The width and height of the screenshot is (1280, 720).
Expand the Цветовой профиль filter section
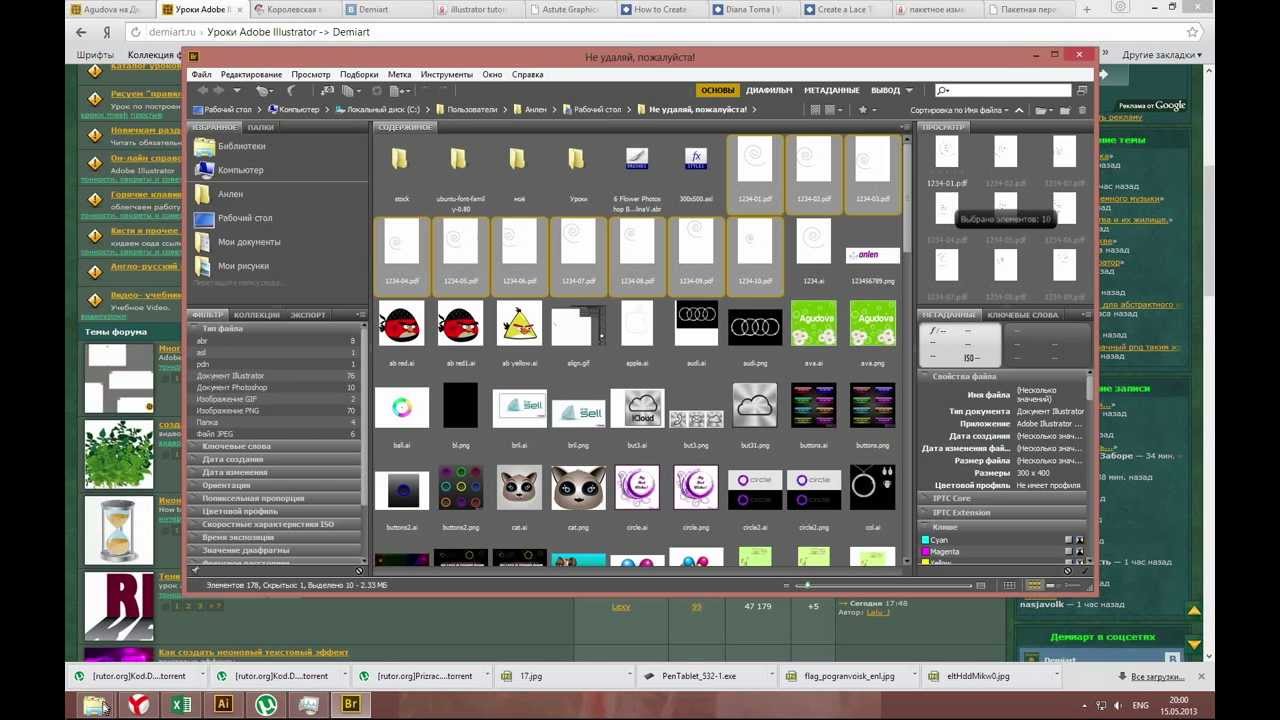(275, 511)
